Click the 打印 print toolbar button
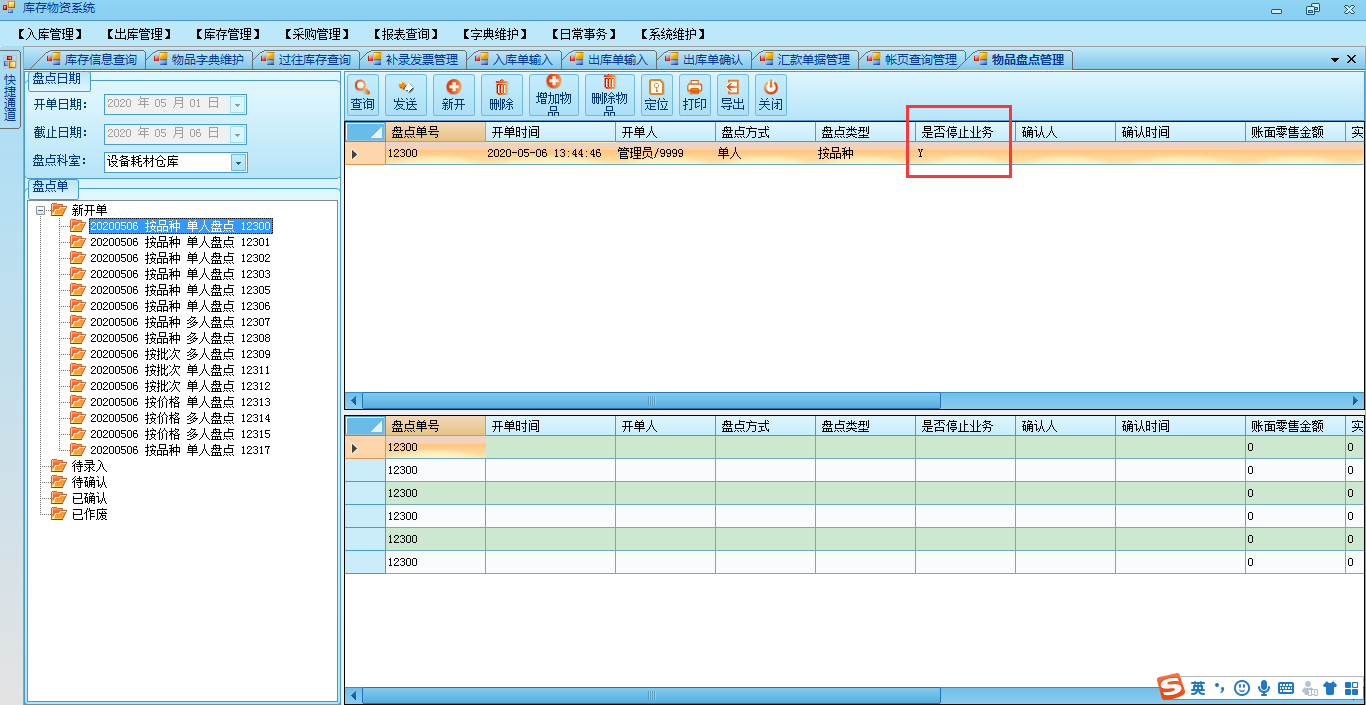 click(694, 95)
